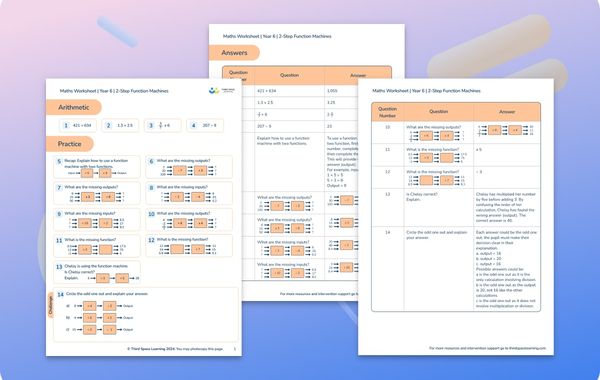
Task: Open arithmetic question 4 '207 ÷ 9'
Action: click(x=205, y=126)
